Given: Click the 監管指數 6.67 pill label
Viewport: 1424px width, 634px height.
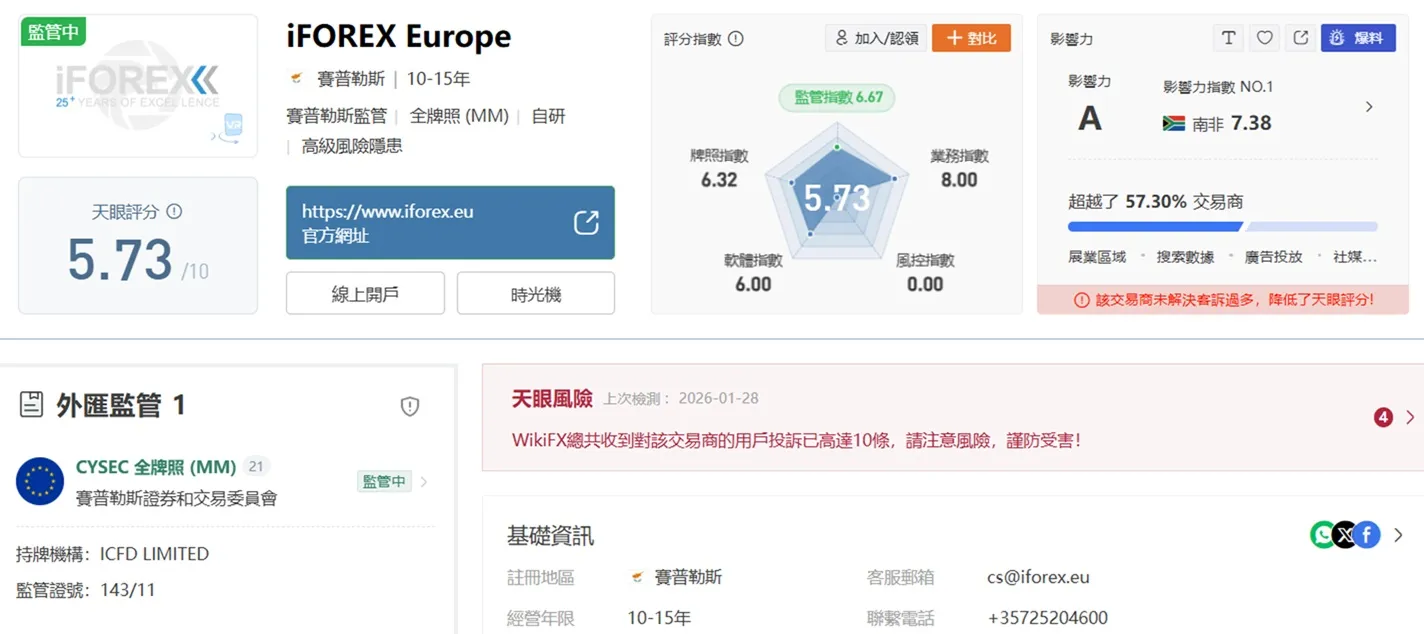Looking at the screenshot, I should (x=837, y=97).
